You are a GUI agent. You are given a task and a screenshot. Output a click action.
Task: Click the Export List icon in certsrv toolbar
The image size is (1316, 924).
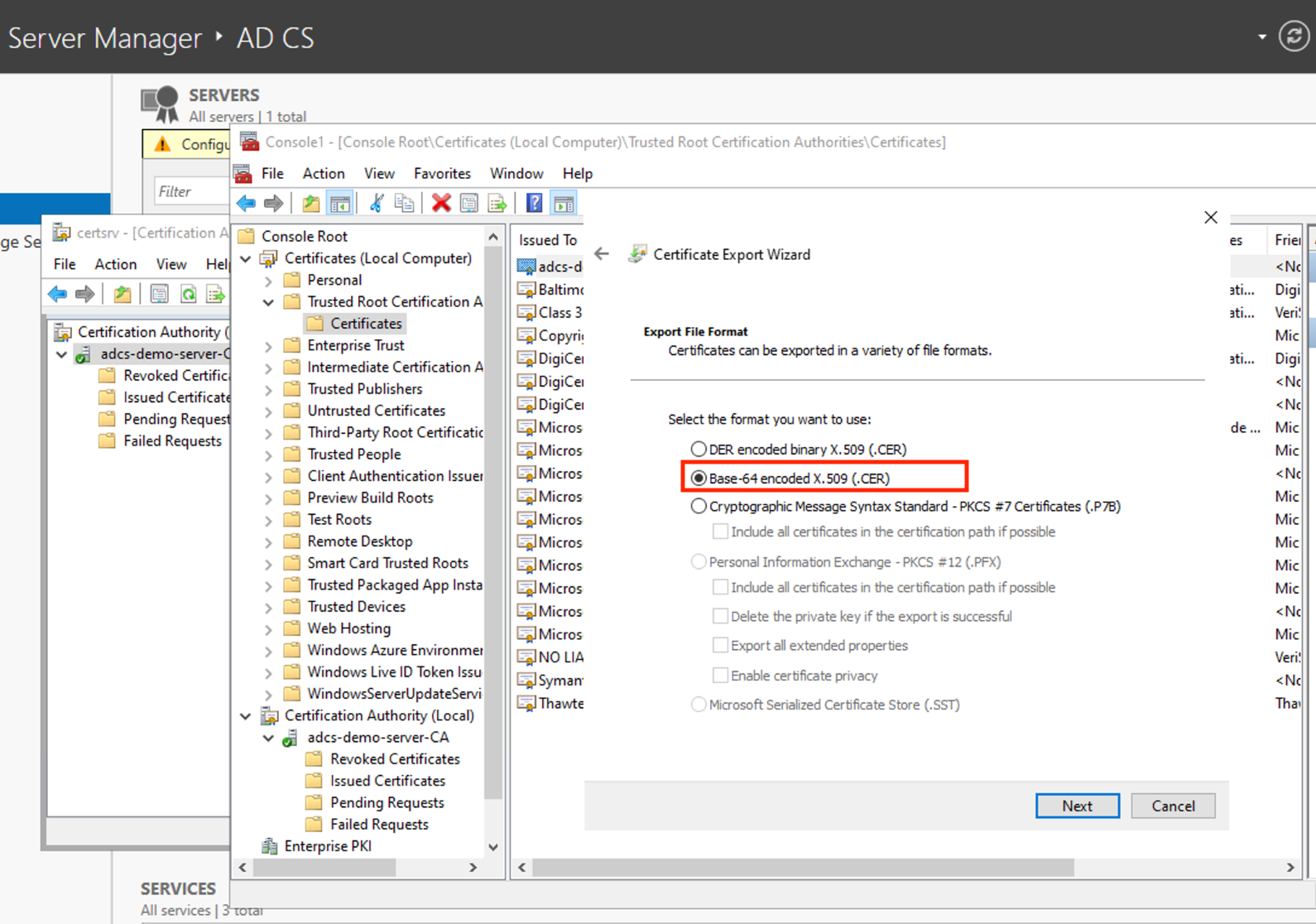click(215, 294)
